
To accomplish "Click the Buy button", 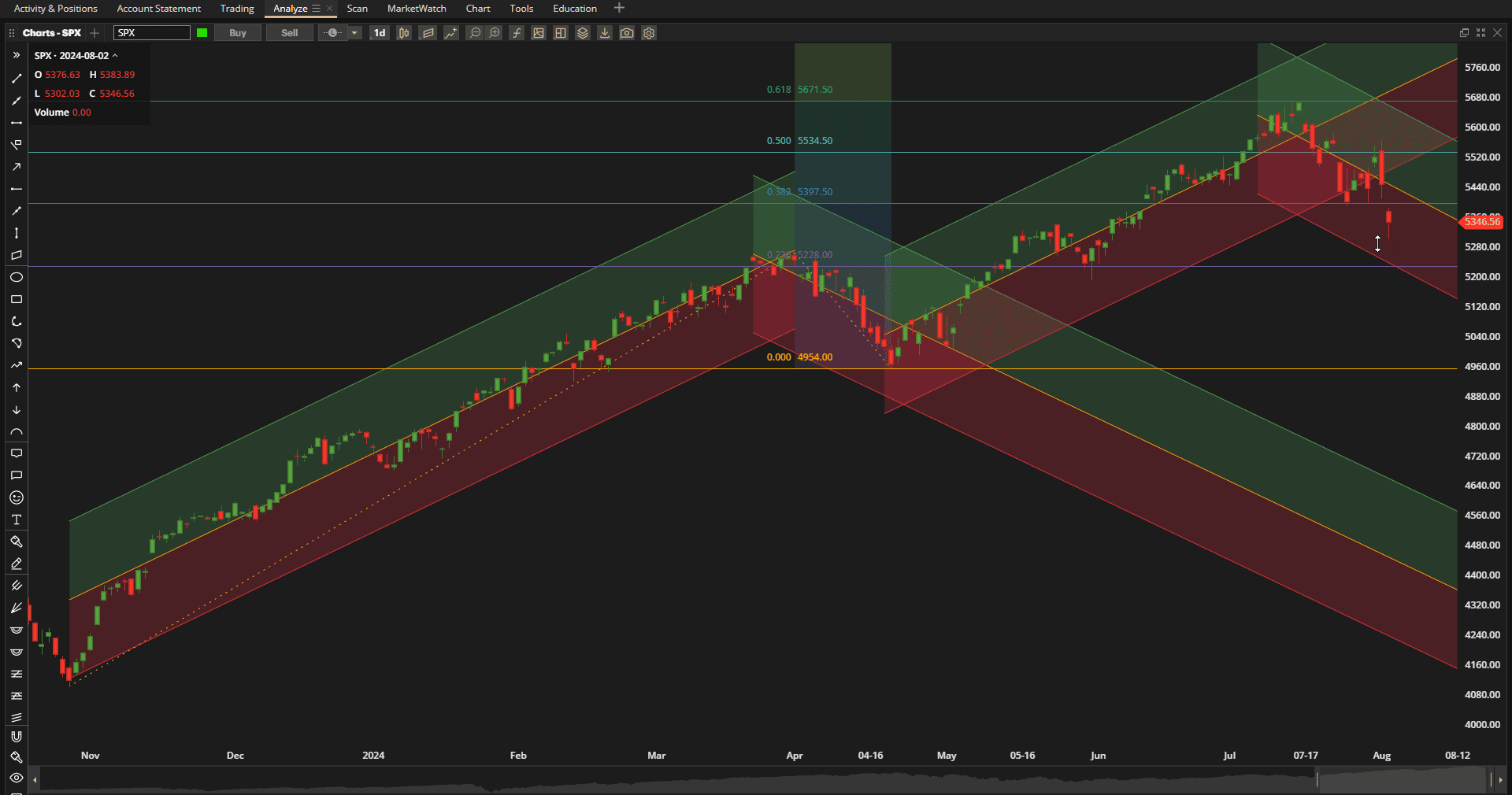I will [x=238, y=32].
